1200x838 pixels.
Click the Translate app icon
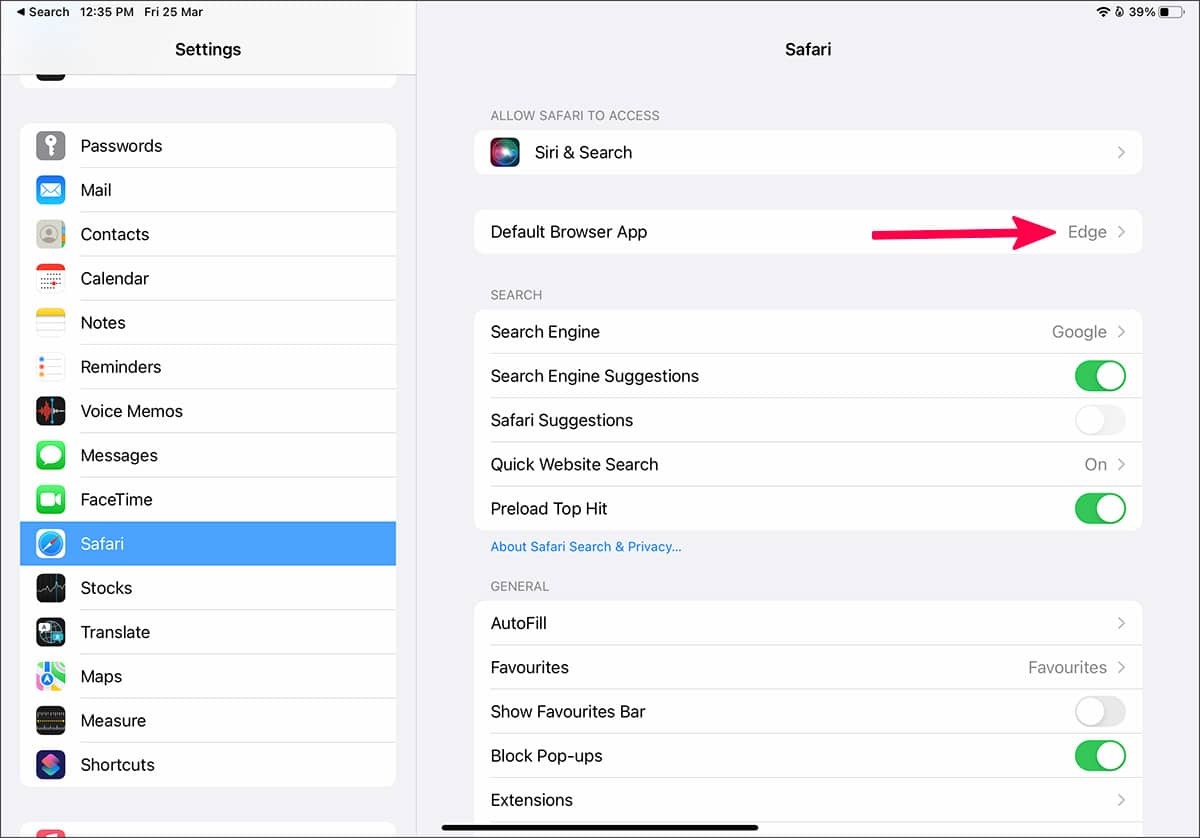51,632
